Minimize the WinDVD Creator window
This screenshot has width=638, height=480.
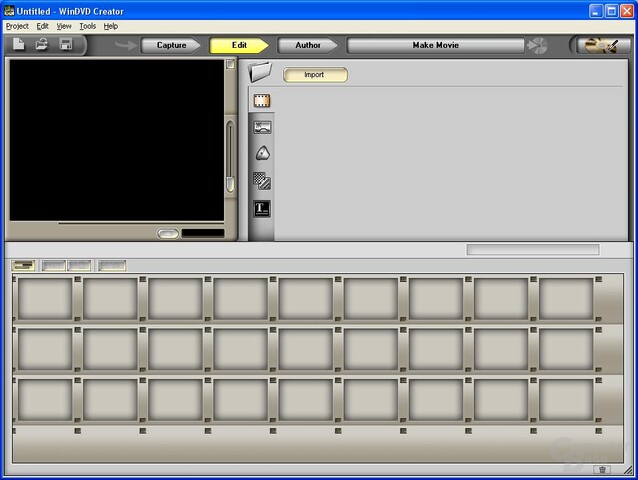(x=596, y=11)
